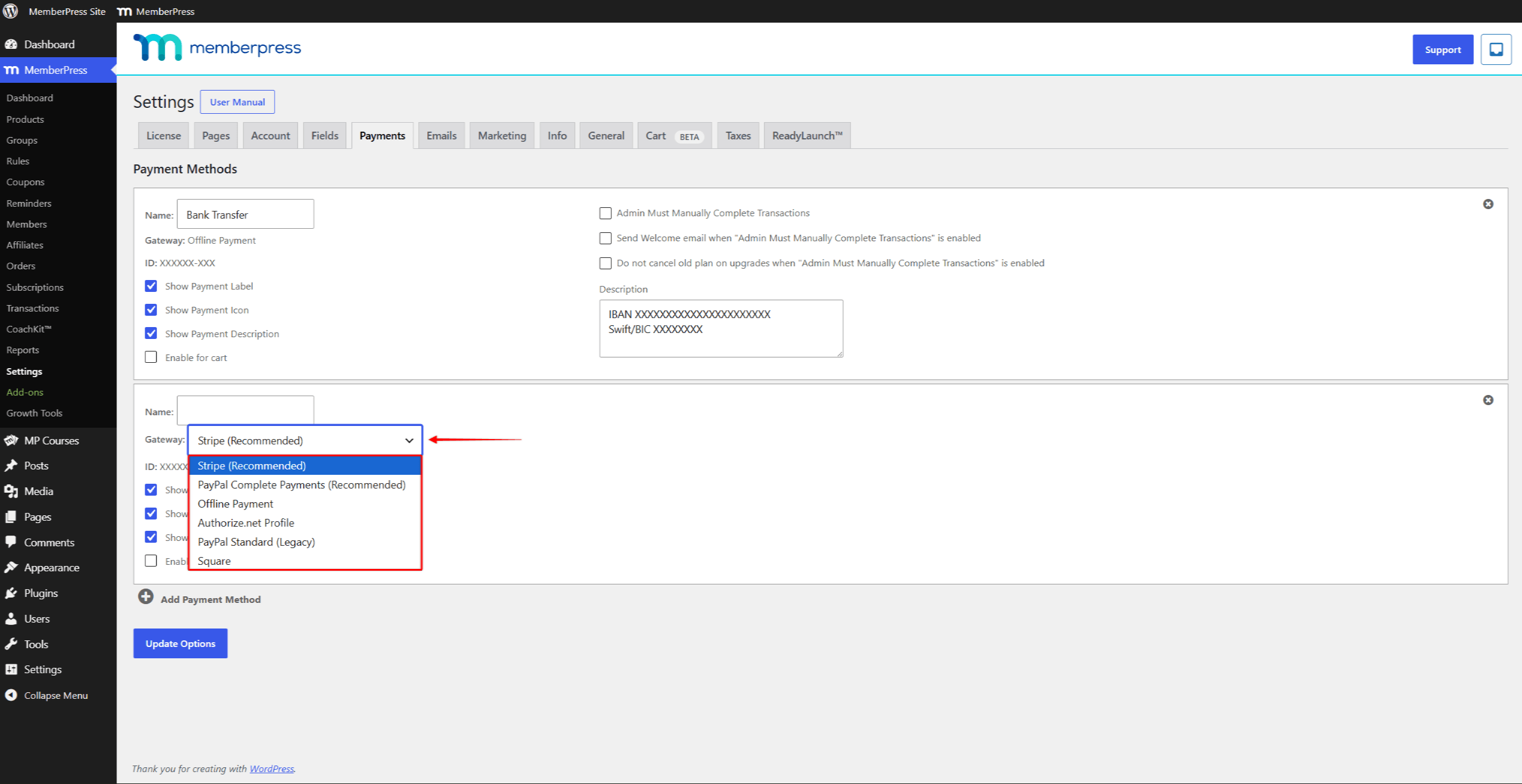Click the Posts pushpin icon

(x=11, y=466)
